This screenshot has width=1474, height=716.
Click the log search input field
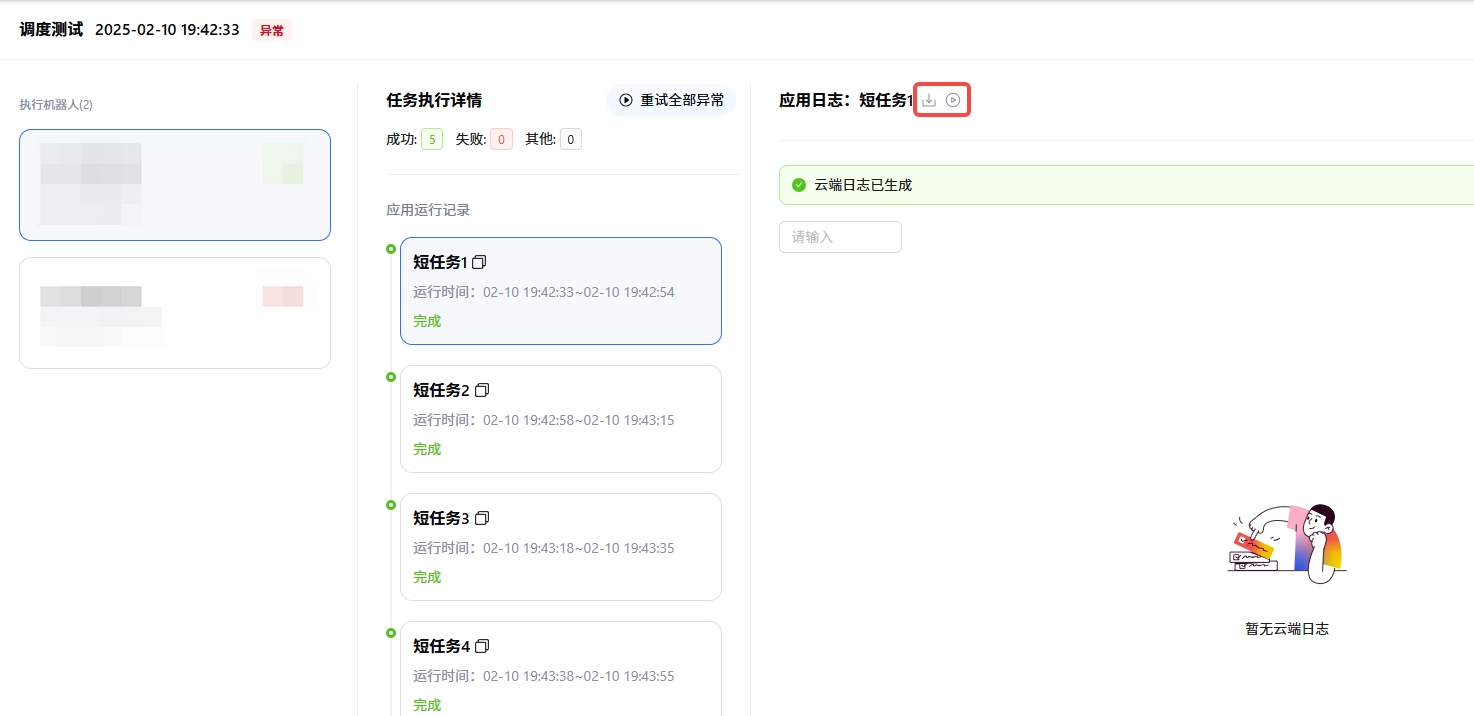coord(840,237)
